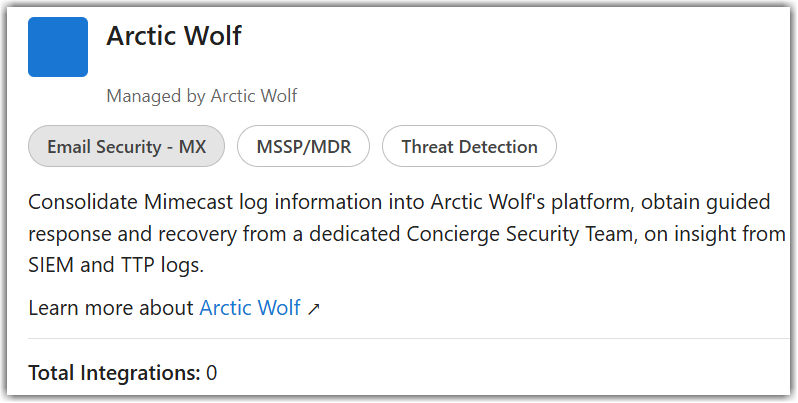
Task: Select the MSSP/MDR category tag
Action: tap(303, 146)
